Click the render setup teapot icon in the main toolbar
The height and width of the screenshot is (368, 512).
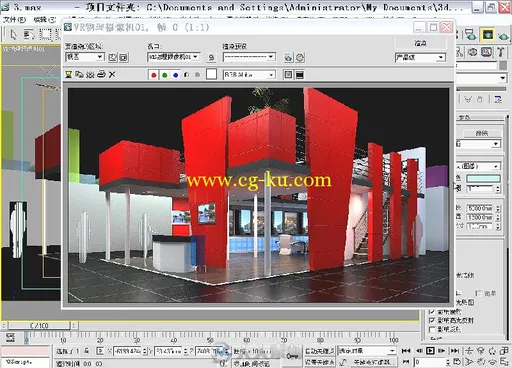(x=471, y=34)
